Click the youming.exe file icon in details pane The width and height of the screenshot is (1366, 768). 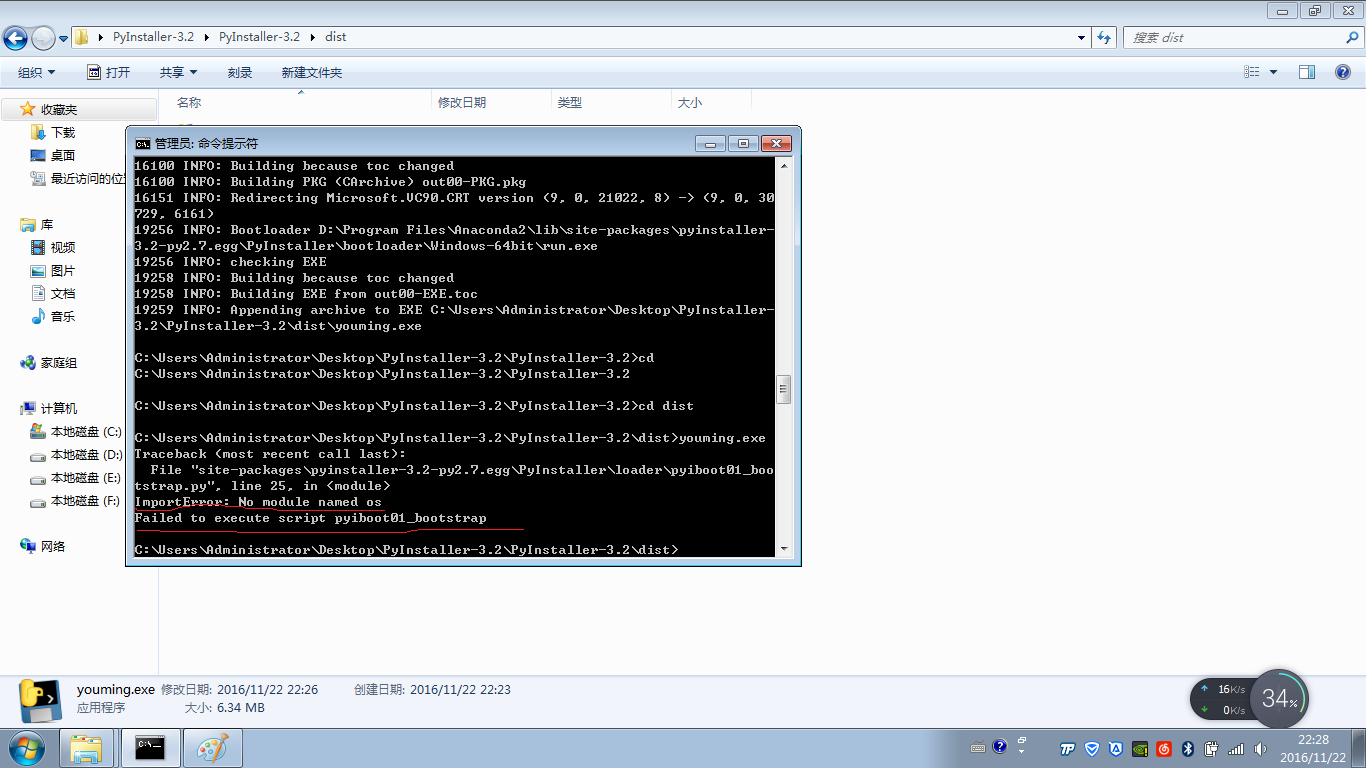pyautogui.click(x=40, y=700)
